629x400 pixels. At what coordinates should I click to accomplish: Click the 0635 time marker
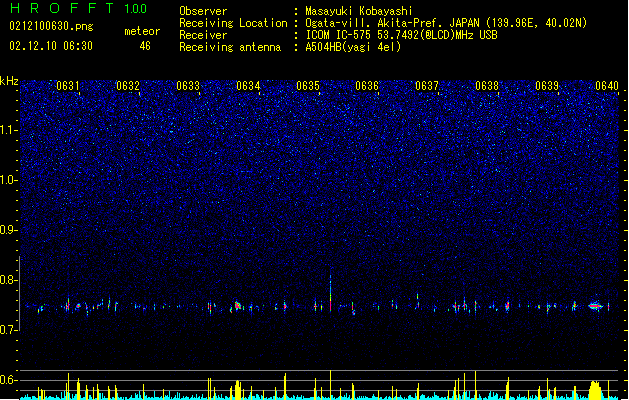point(308,85)
